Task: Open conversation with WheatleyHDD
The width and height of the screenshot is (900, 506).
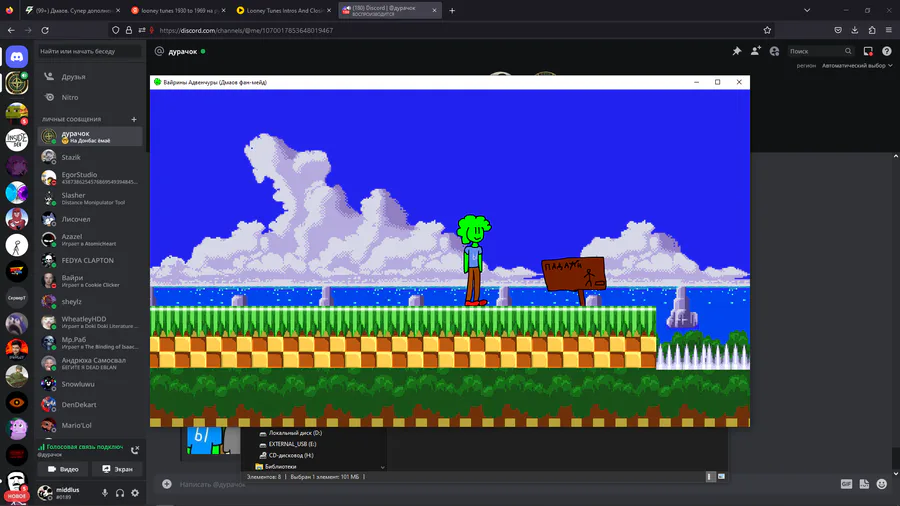Action: click(x=90, y=322)
